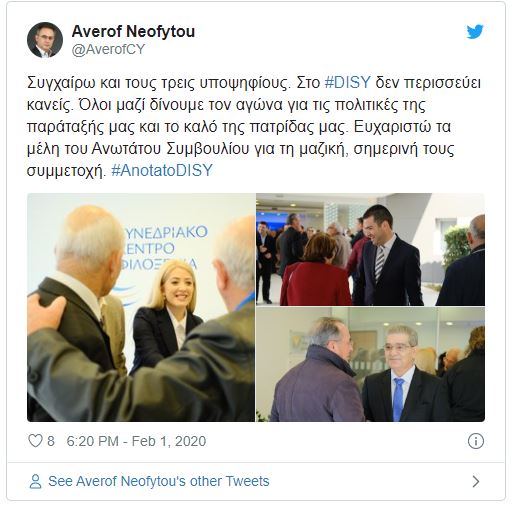
Task: View the 6:20 PM - Feb 1, 2020 timestamp
Action: [136, 441]
